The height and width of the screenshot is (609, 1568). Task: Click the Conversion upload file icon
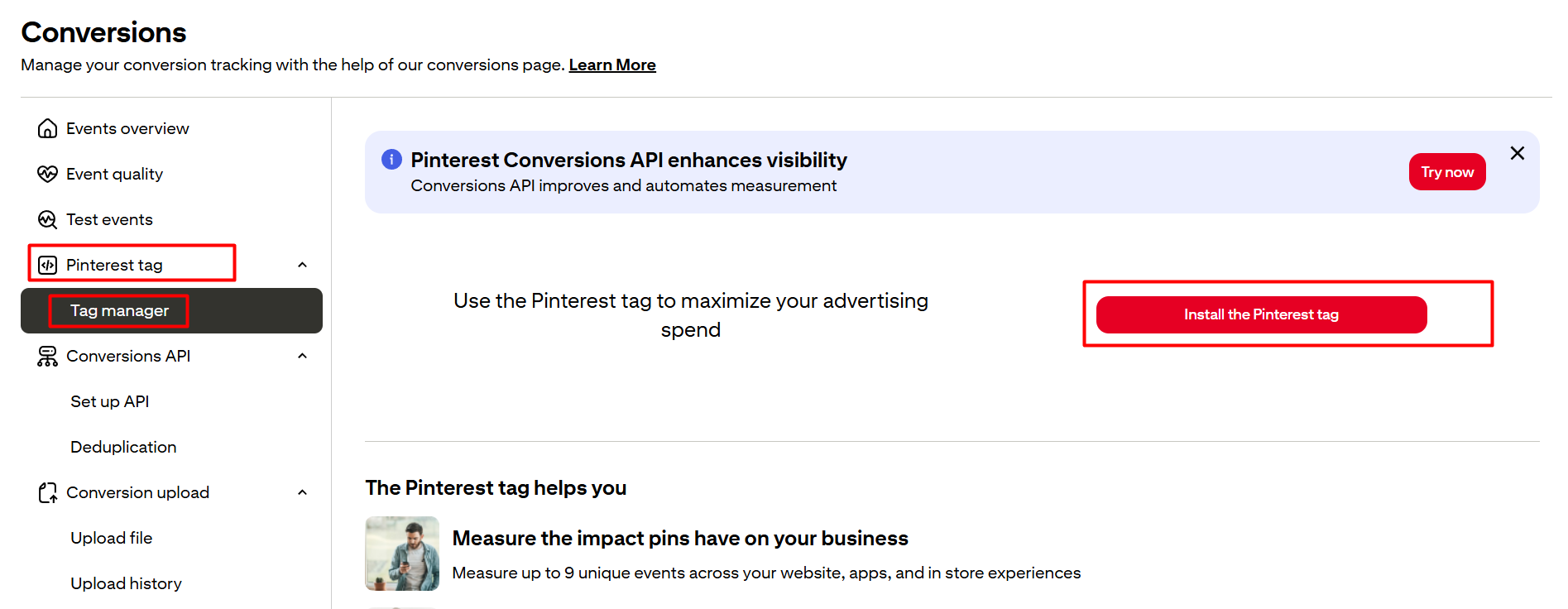(x=48, y=493)
